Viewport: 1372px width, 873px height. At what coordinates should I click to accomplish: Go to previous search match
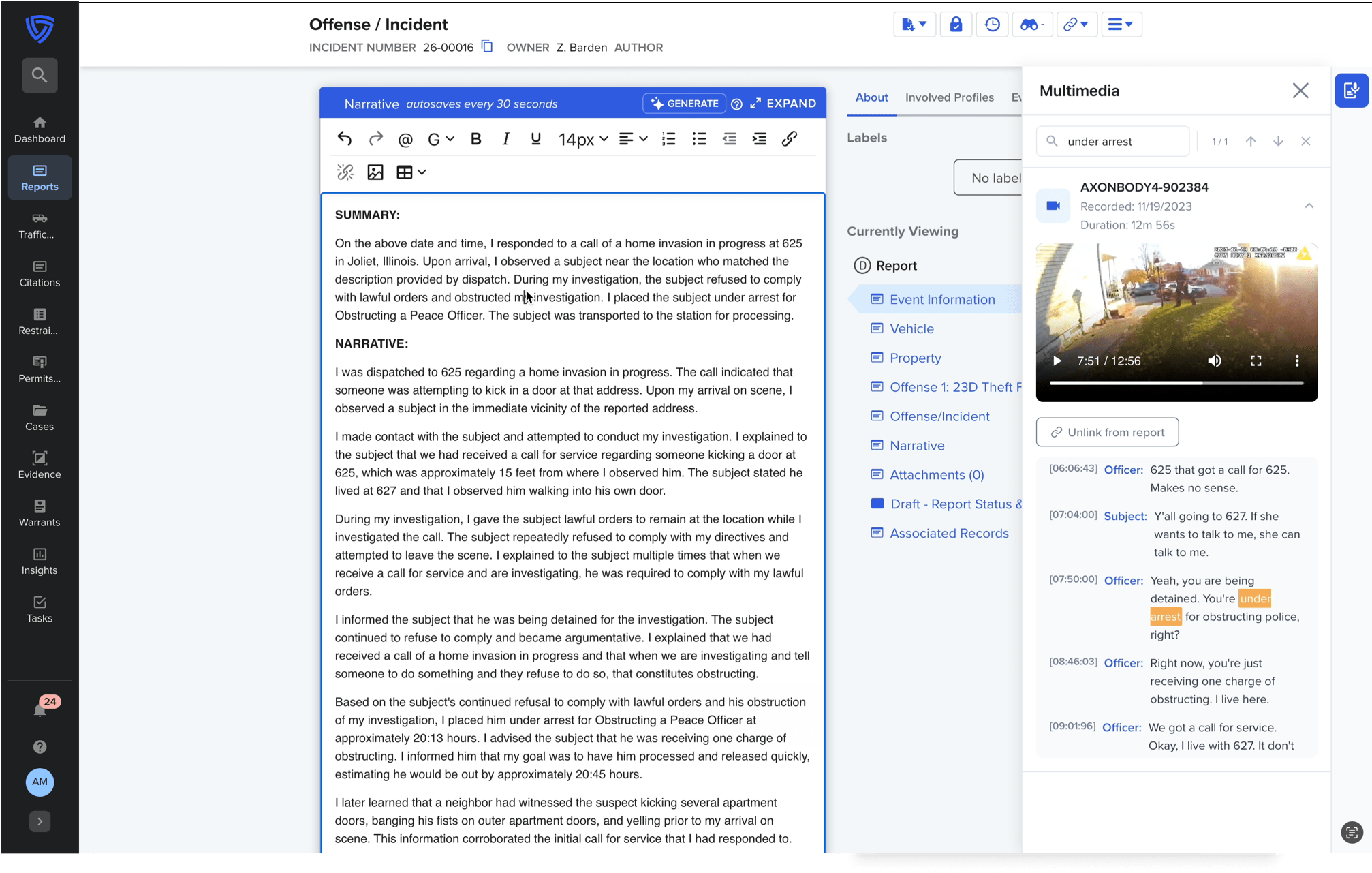[x=1251, y=142]
